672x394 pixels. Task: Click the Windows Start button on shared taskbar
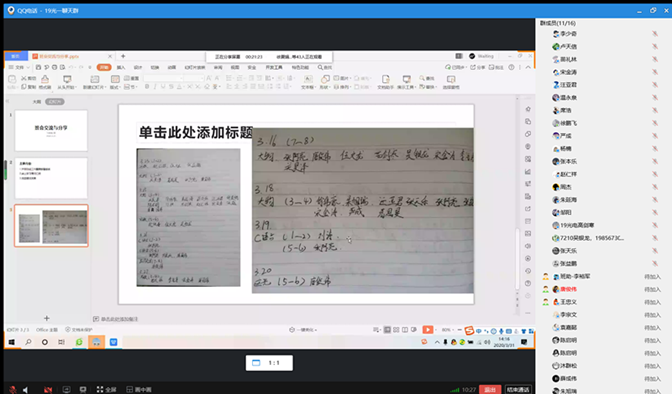[12, 342]
